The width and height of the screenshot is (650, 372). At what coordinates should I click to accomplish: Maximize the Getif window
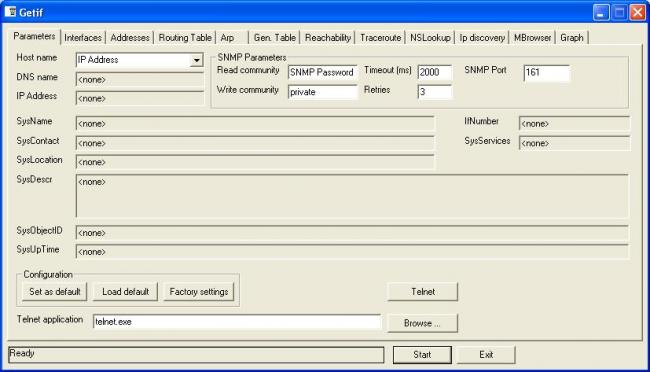tap(619, 12)
